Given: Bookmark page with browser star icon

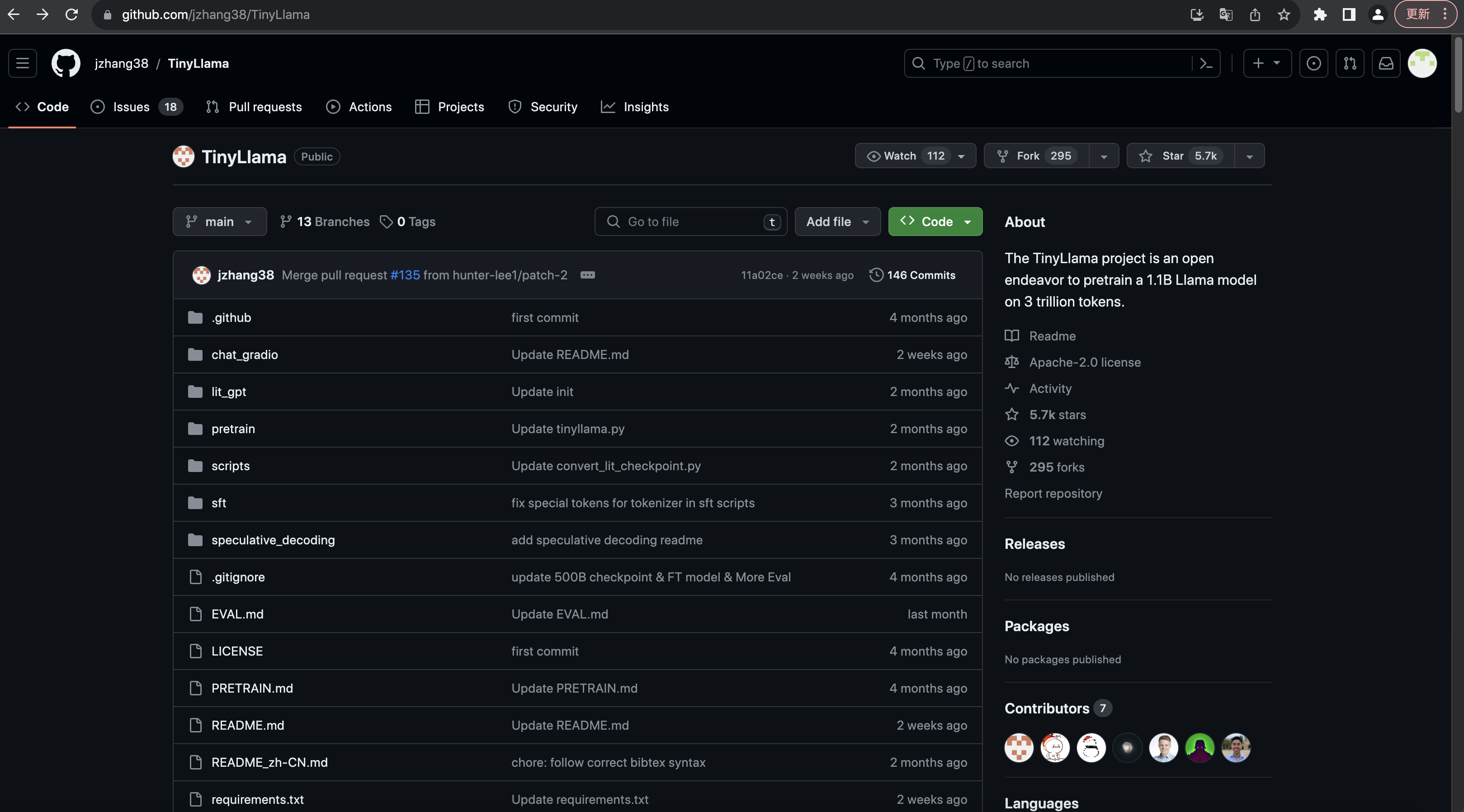Looking at the screenshot, I should point(1283,15).
